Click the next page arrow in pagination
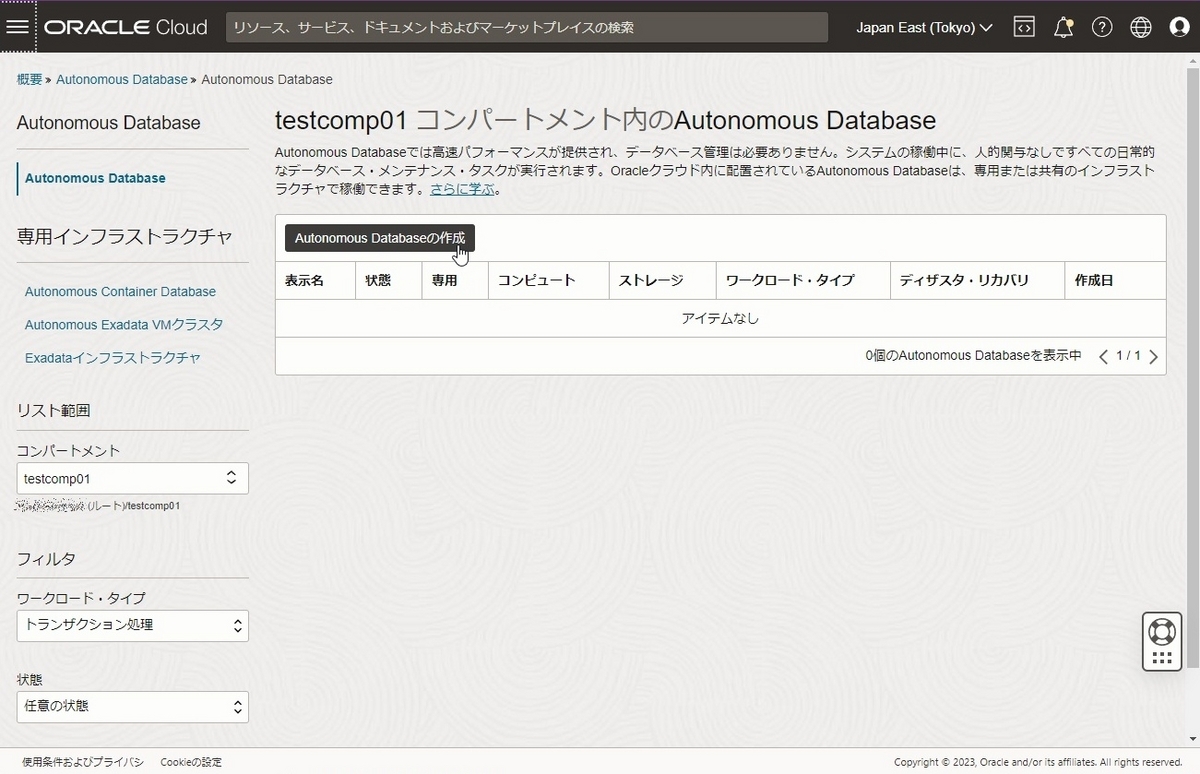The image size is (1200, 774). click(1153, 355)
